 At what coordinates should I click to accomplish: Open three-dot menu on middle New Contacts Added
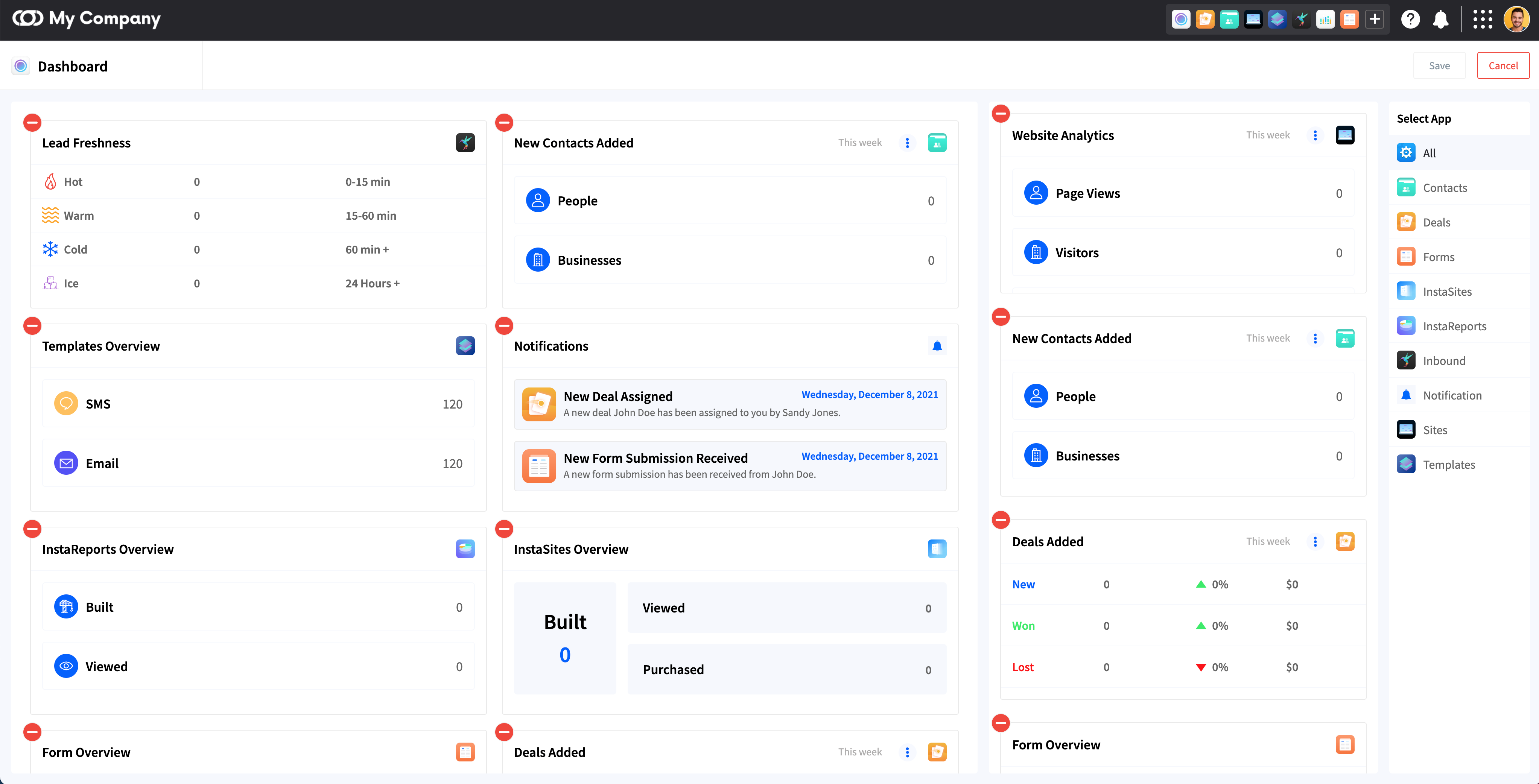[907, 143]
